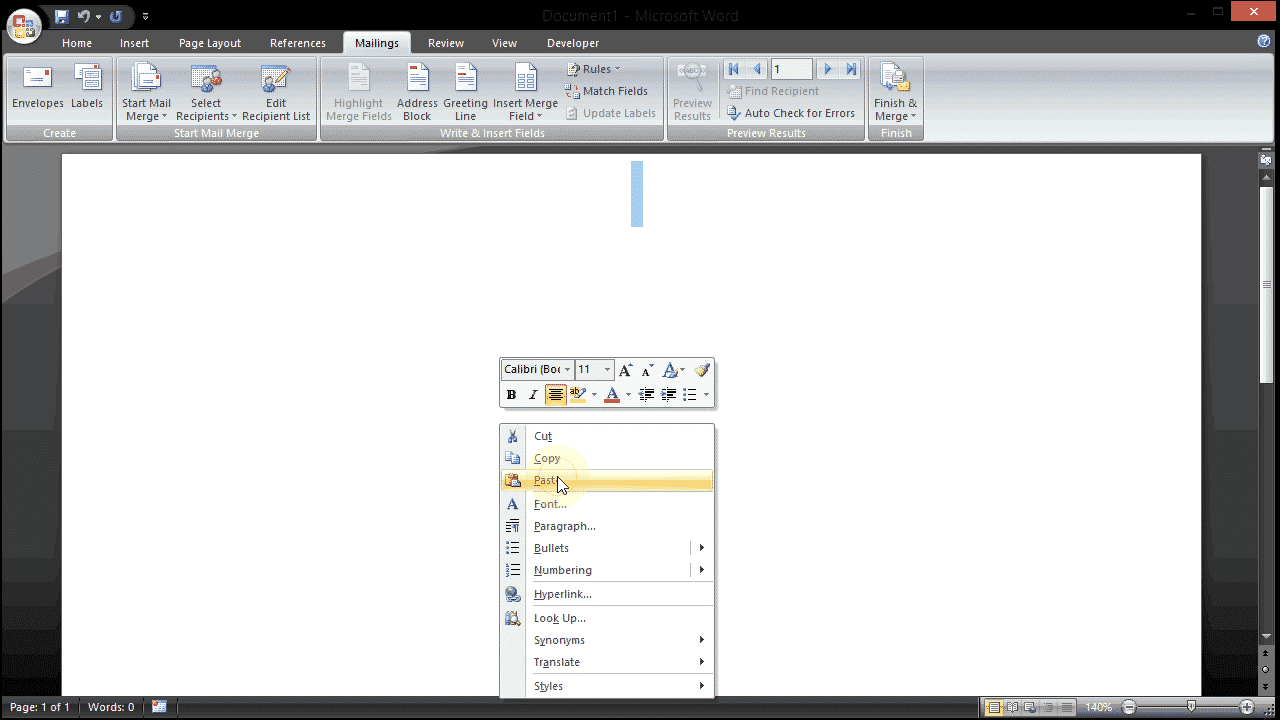Click text highlight color button
Image resolution: width=1280 pixels, height=720 pixels.
tap(578, 395)
